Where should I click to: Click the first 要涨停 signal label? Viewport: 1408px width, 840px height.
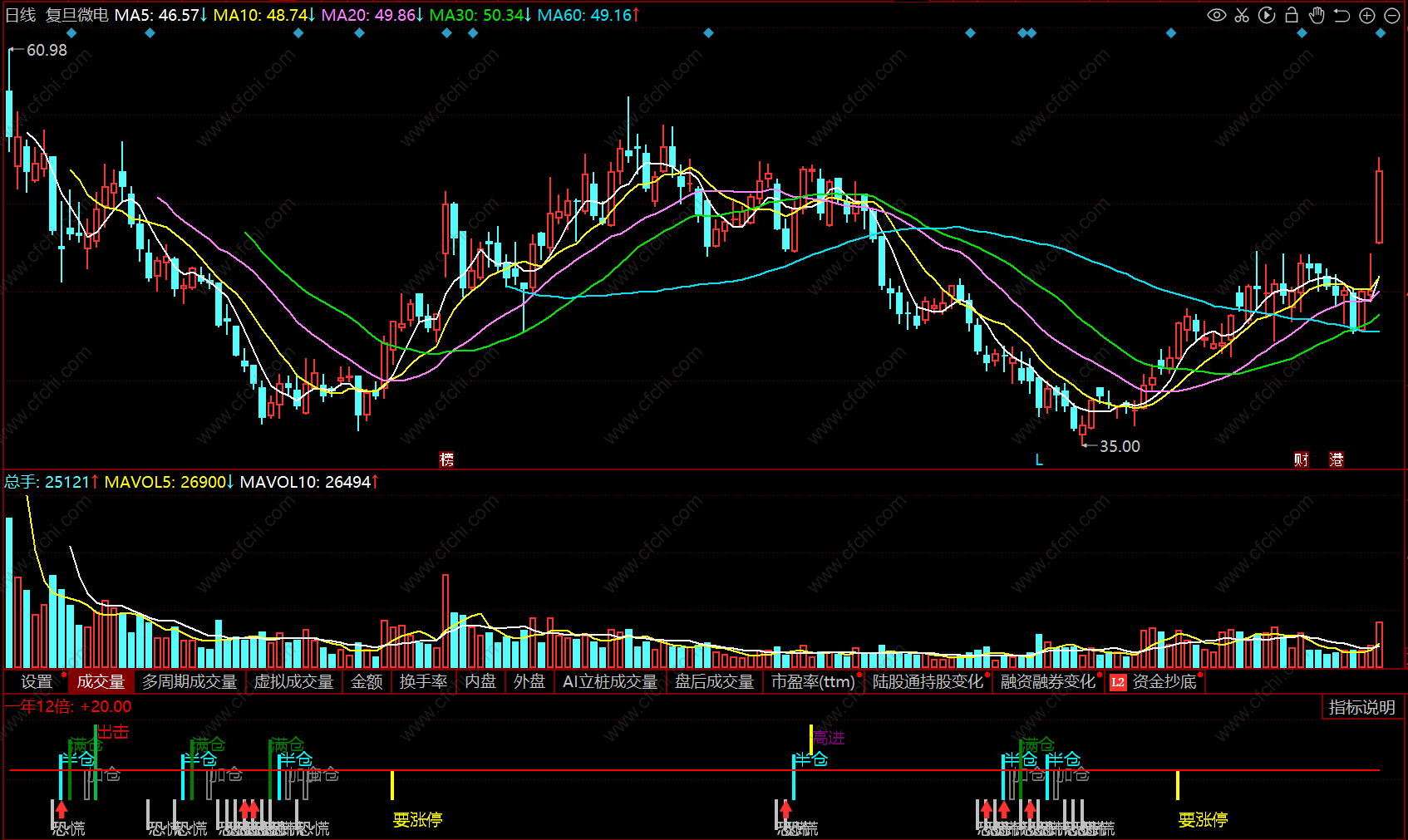point(417,820)
